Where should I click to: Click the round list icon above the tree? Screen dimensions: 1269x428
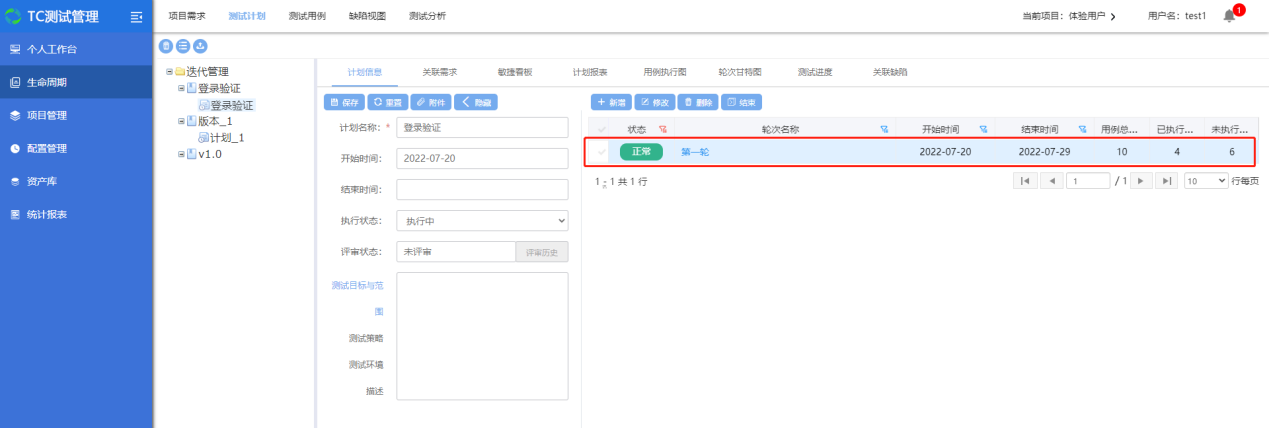[183, 46]
